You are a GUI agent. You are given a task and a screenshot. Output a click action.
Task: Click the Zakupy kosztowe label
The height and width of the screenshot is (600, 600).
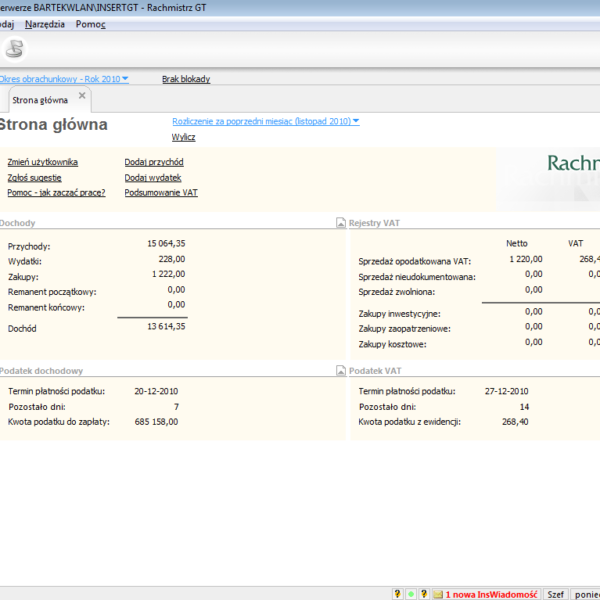(392, 344)
